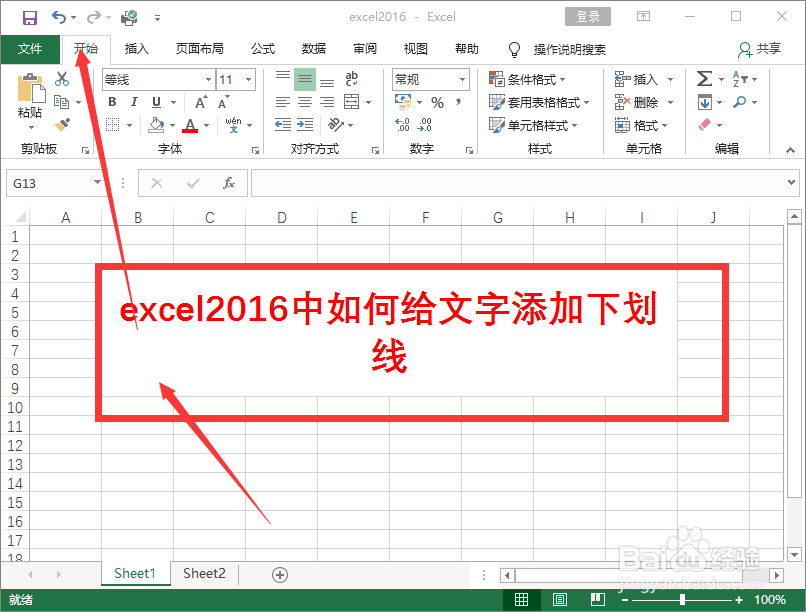Expand the Name Box dropdown G13
The image size is (806, 612).
pos(97,182)
